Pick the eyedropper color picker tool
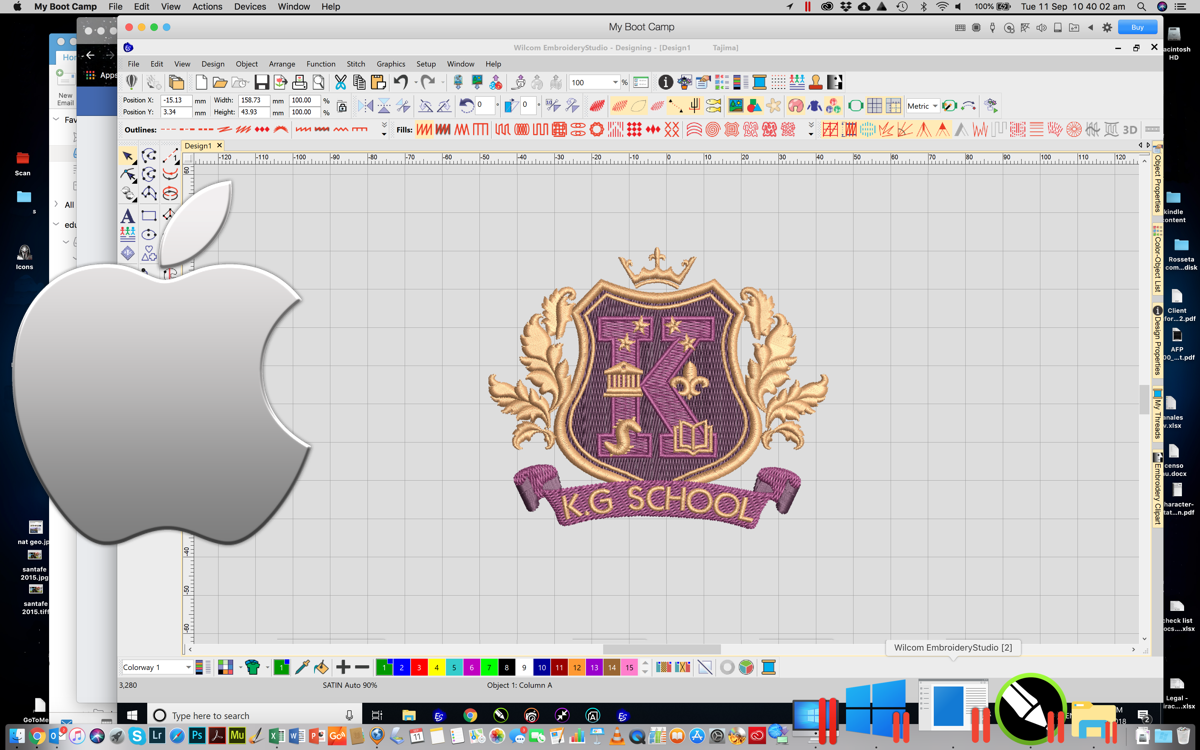The height and width of the screenshot is (750, 1200). [x=302, y=667]
